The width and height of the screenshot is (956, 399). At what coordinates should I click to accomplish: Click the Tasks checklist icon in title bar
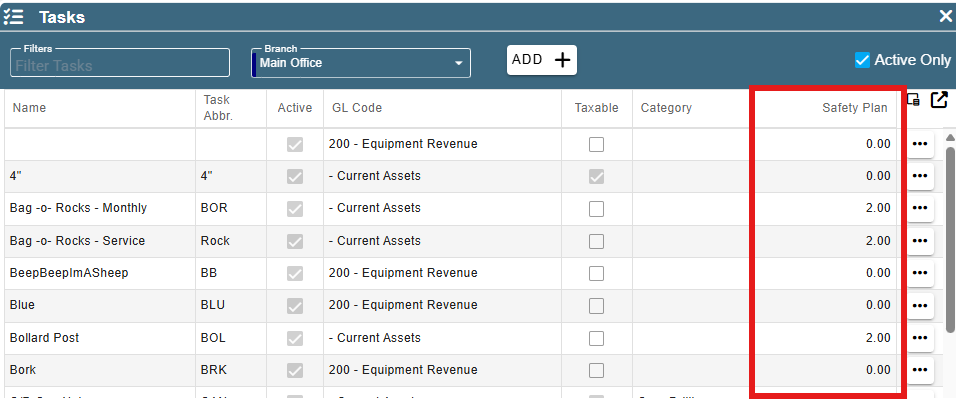coord(13,17)
